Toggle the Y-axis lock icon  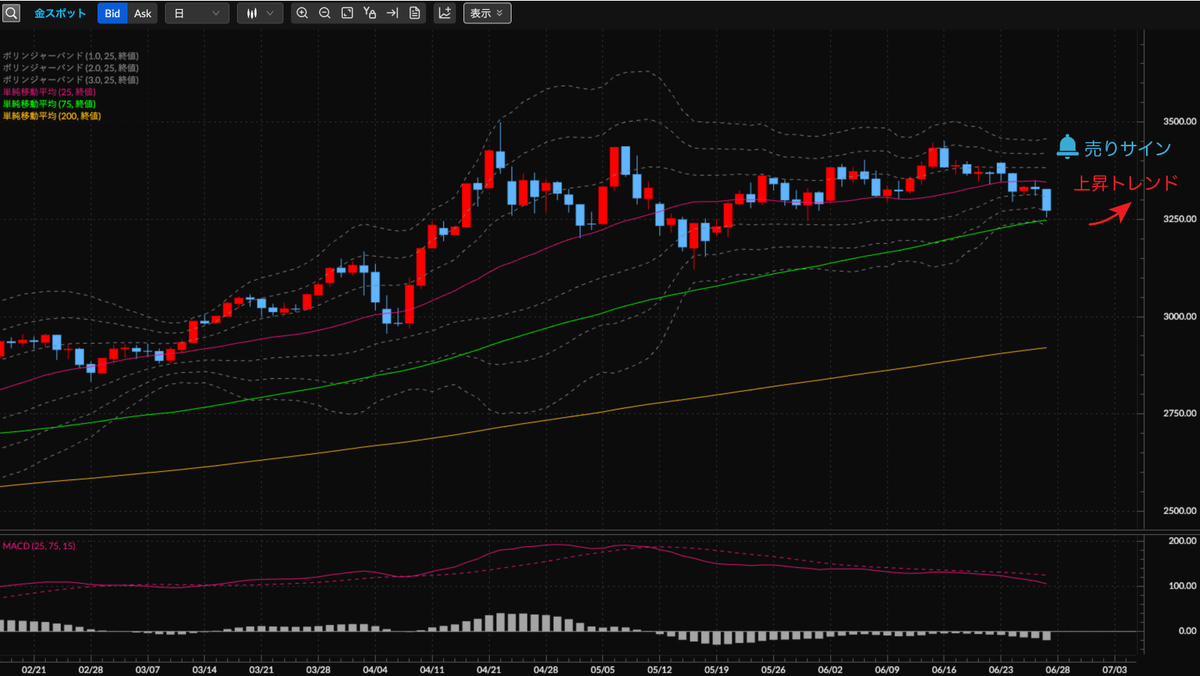(x=370, y=14)
